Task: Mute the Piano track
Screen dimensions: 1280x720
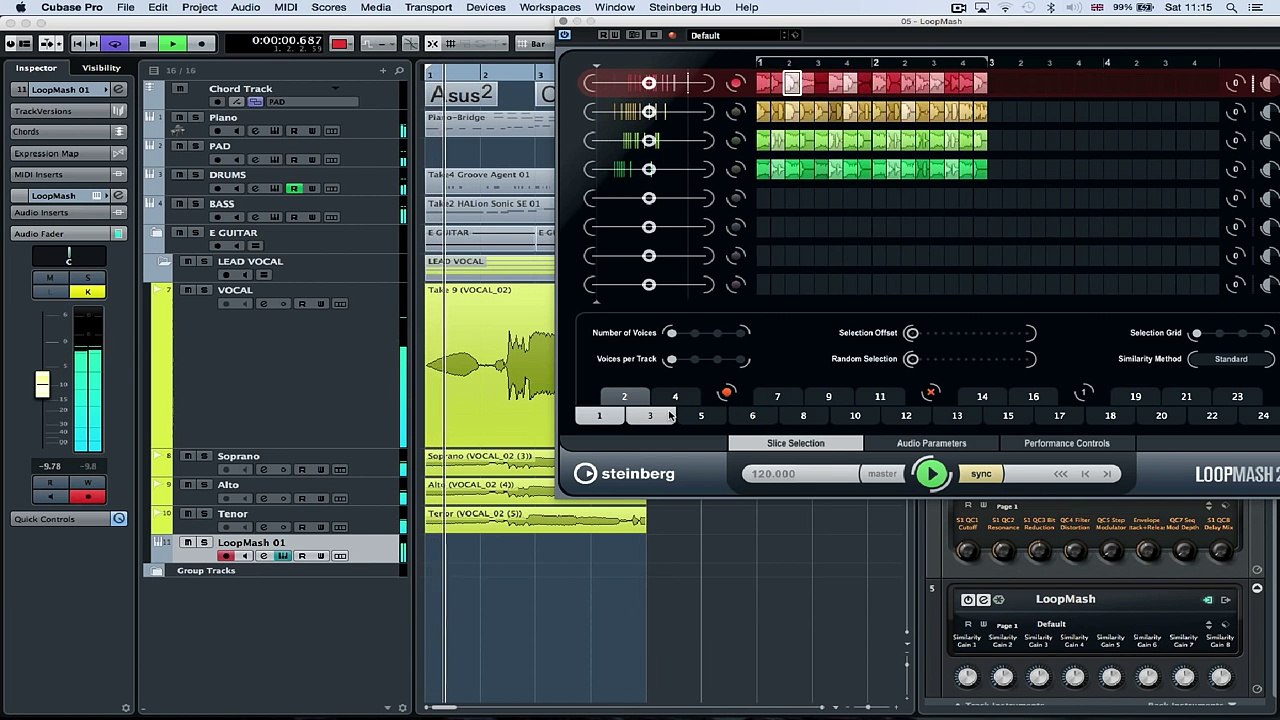Action: (180, 117)
